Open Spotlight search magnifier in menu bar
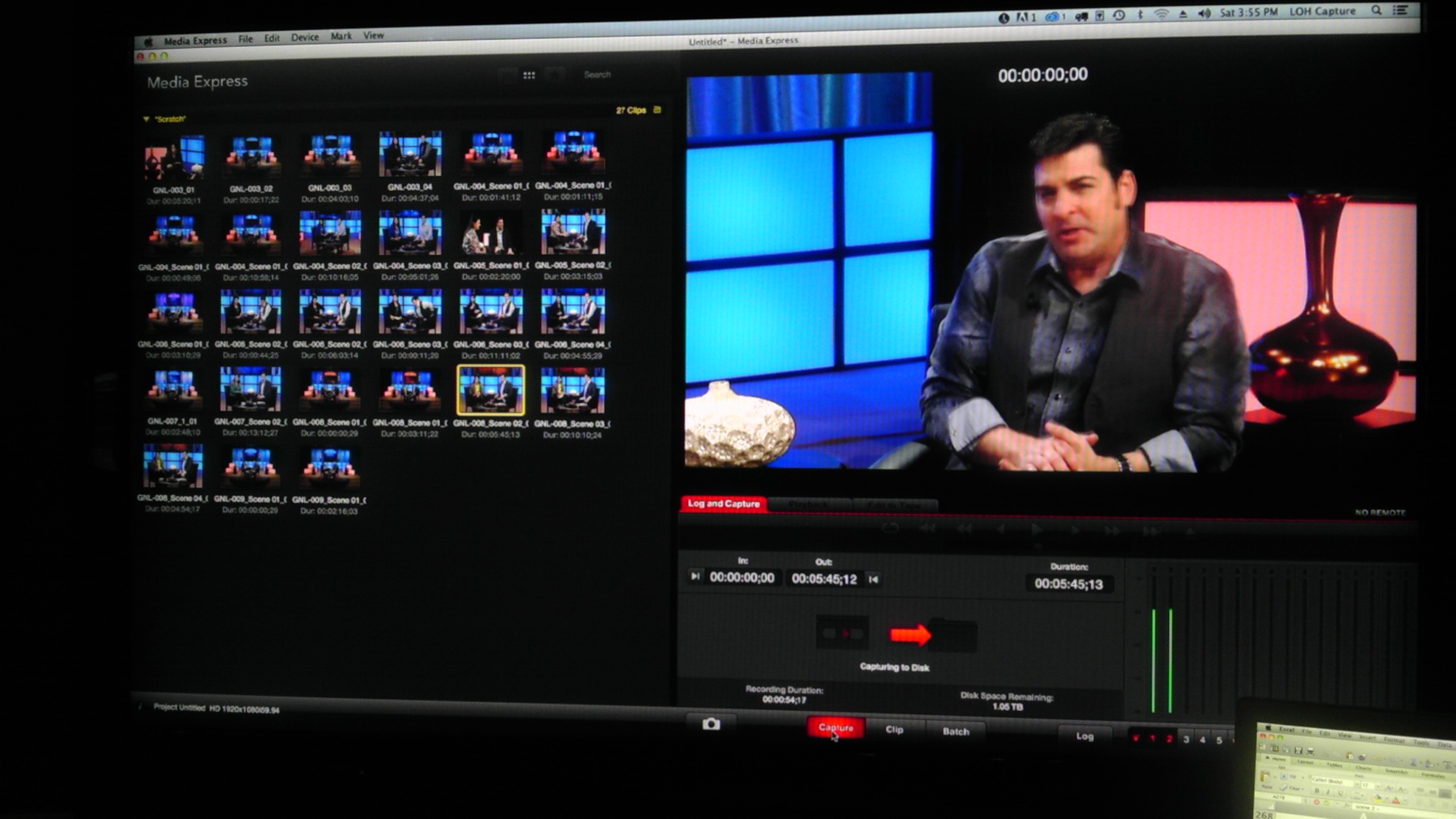The image size is (1456, 819). pyautogui.click(x=1376, y=11)
